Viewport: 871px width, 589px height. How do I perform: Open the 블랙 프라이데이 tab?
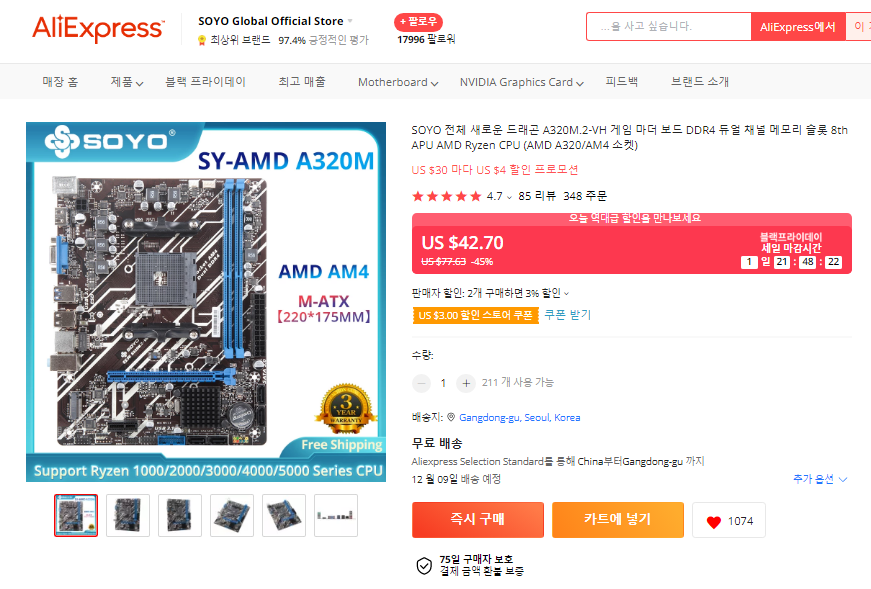tap(206, 82)
